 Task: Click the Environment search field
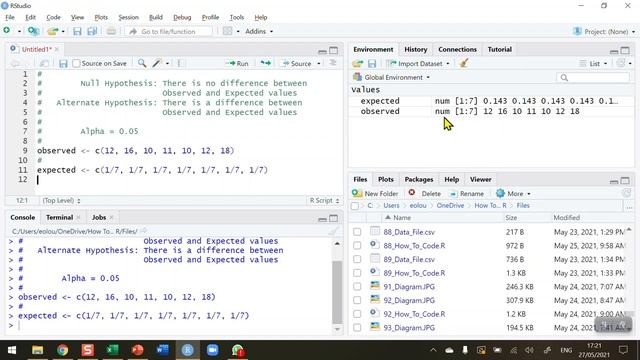point(593,78)
